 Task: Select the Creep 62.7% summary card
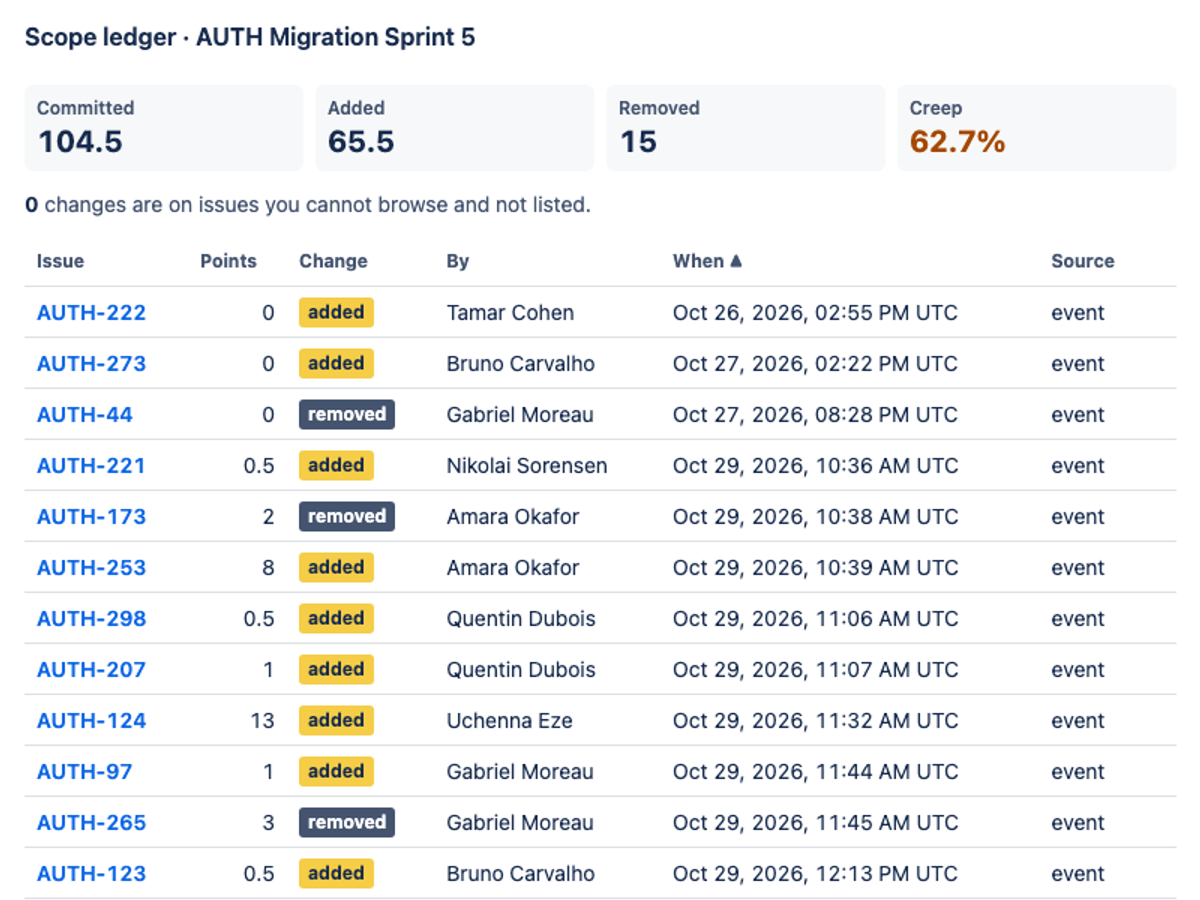click(x=1037, y=128)
